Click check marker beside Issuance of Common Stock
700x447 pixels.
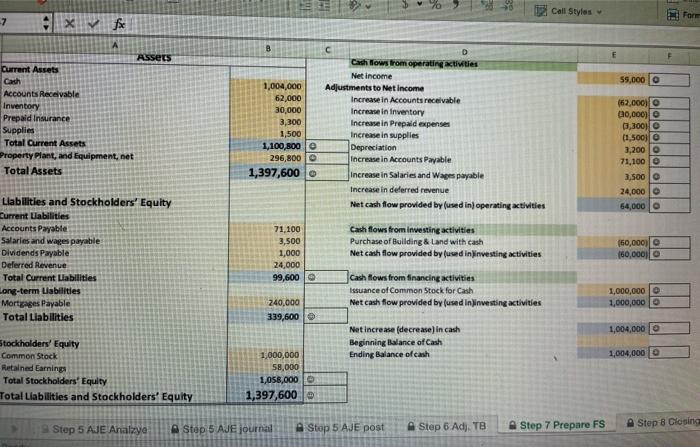pos(656,291)
